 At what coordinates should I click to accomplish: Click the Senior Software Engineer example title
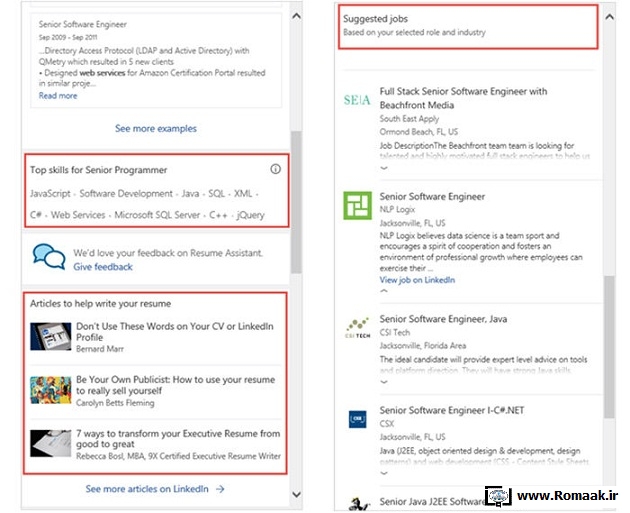[x=83, y=24]
